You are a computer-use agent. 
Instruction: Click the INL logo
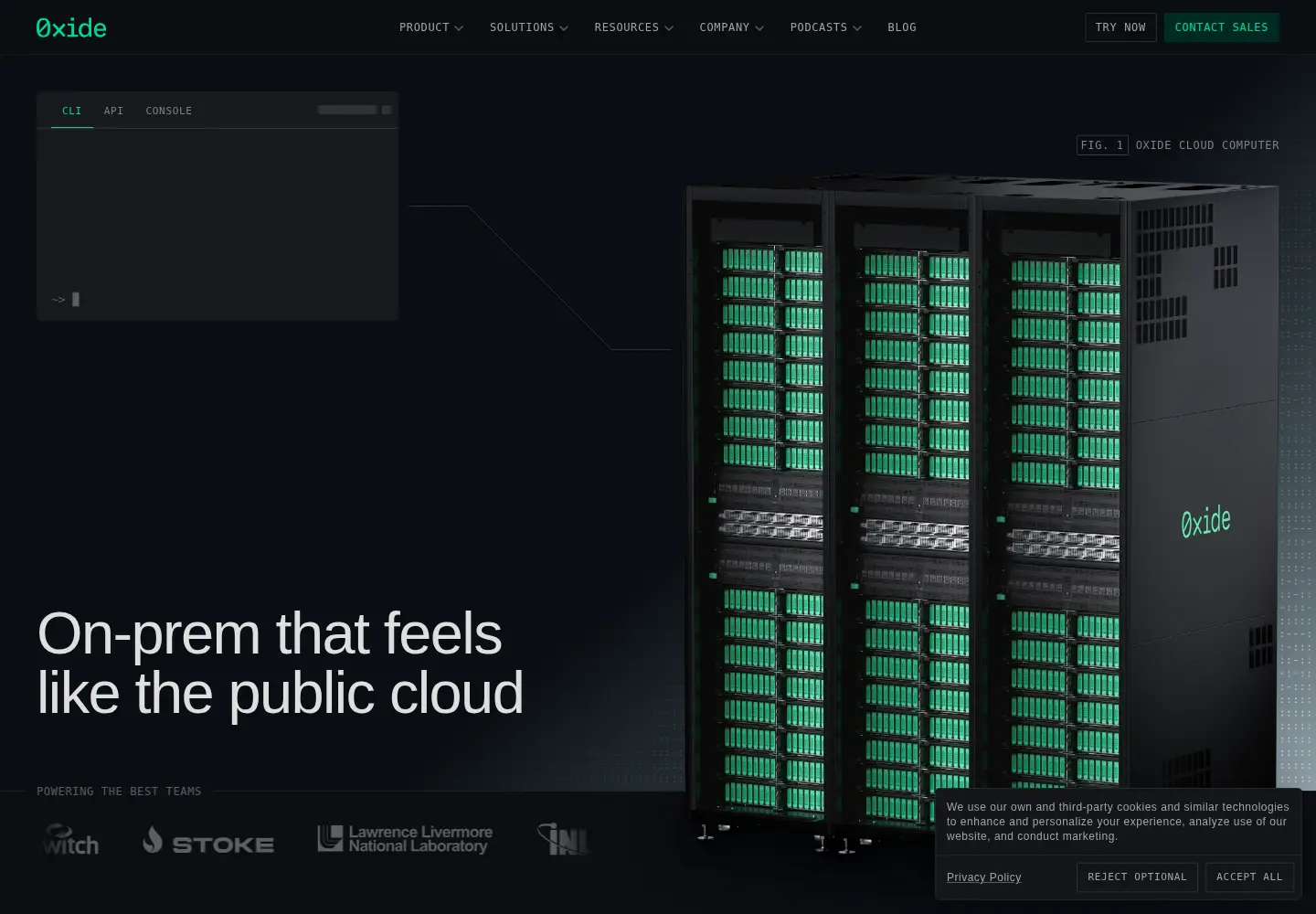[563, 839]
